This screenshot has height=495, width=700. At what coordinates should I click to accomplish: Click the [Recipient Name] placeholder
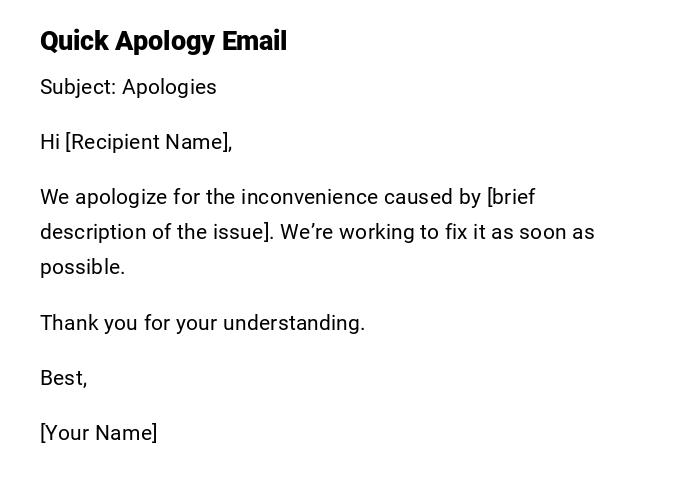coord(149,142)
